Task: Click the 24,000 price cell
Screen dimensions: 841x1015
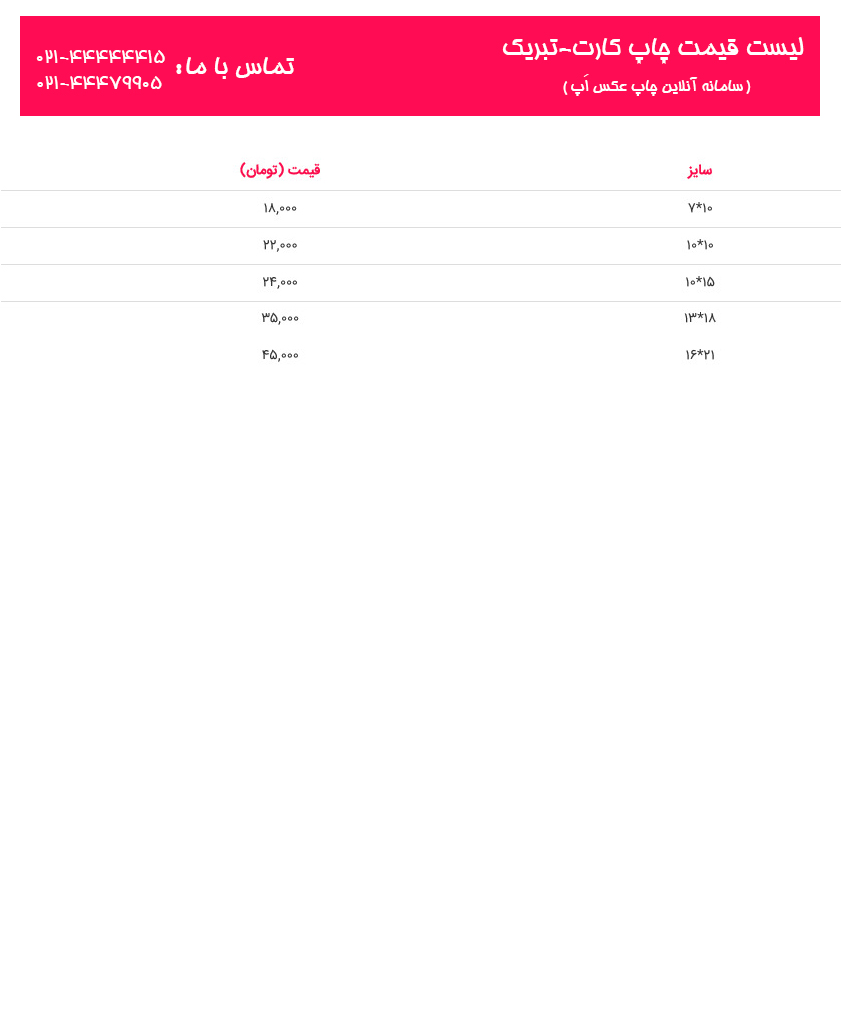Action: (280, 282)
